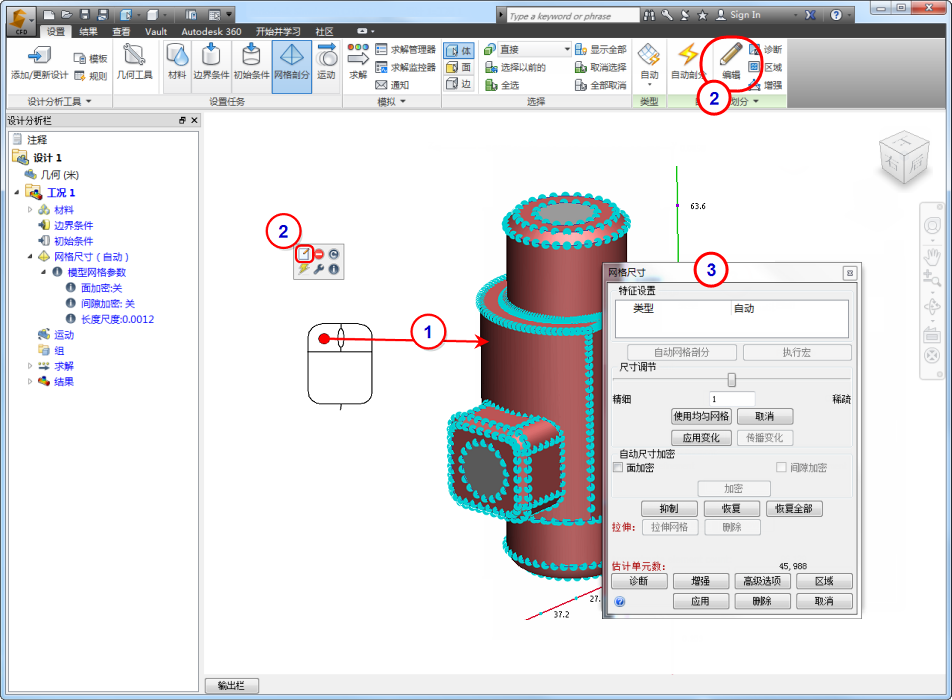The height and width of the screenshot is (700, 952).
Task: Click the 高级选项 button
Action: [763, 582]
